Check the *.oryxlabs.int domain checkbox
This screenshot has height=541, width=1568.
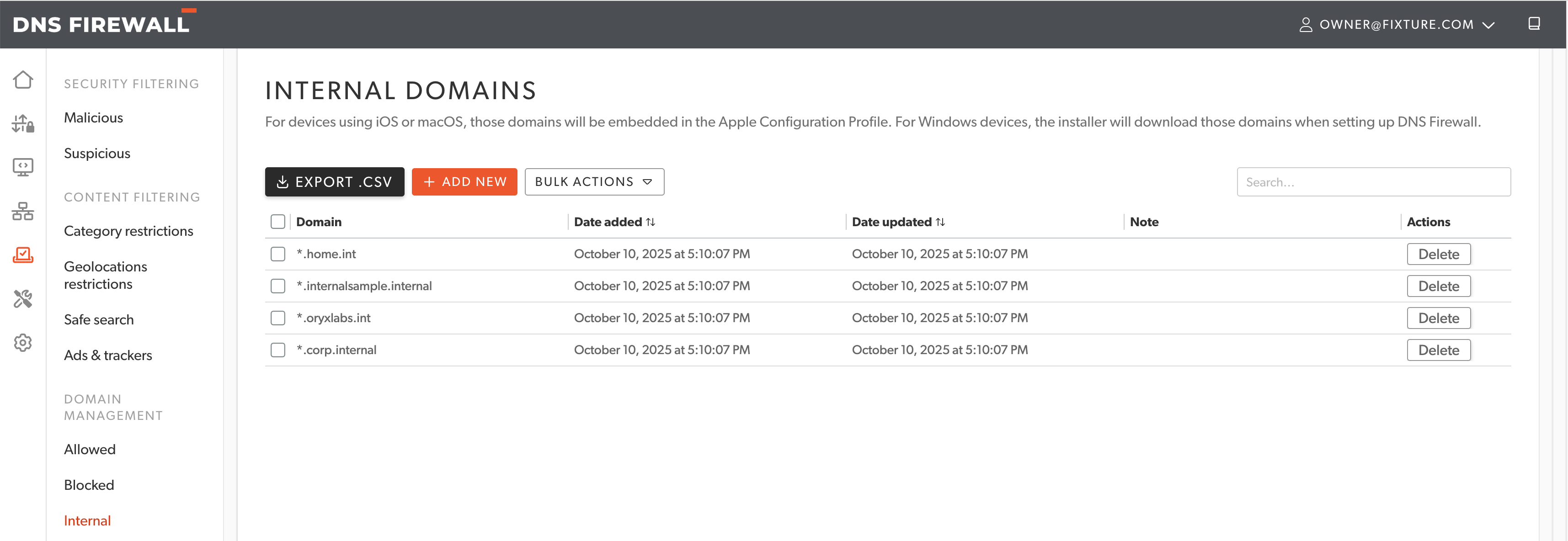tap(277, 318)
